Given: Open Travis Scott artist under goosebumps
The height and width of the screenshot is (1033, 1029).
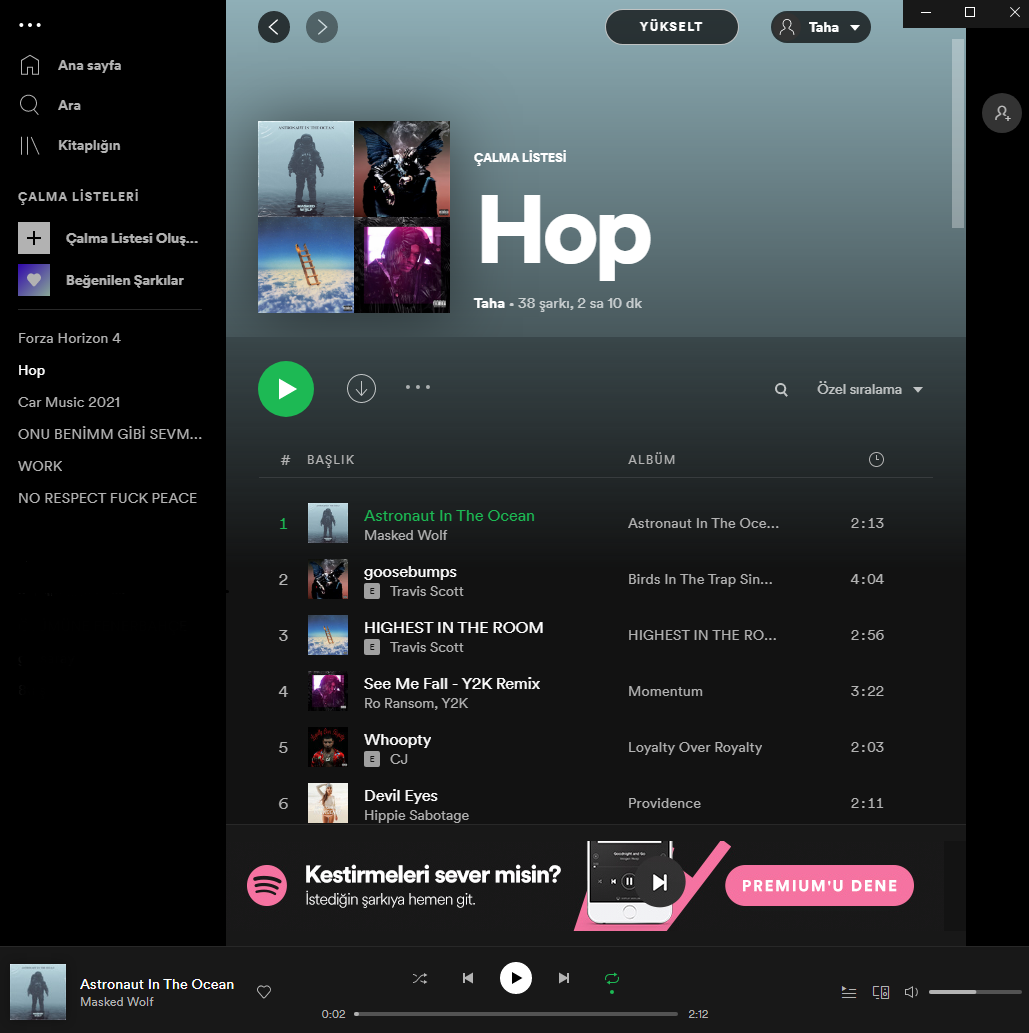Looking at the screenshot, I should [427, 592].
